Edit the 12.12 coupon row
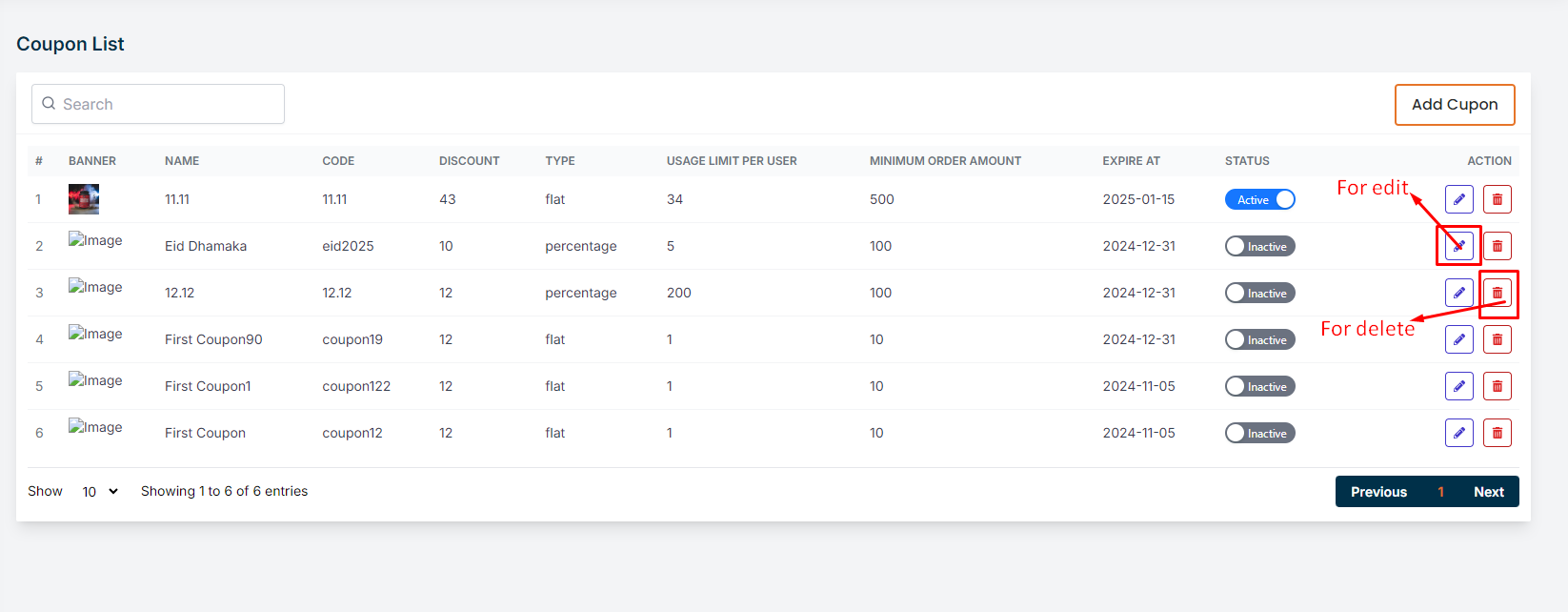Image resolution: width=1568 pixels, height=612 pixels. [1458, 293]
